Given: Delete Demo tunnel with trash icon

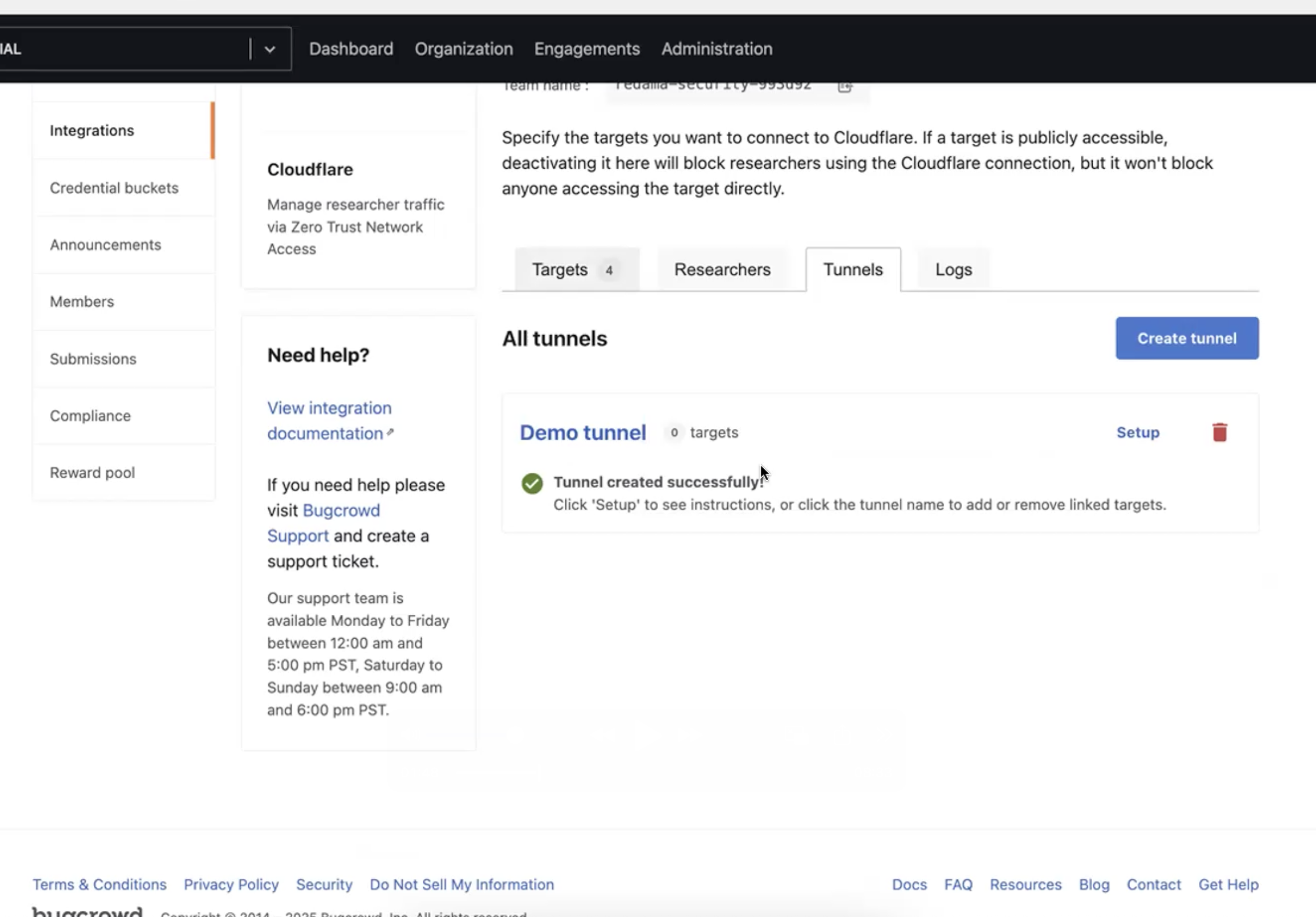Looking at the screenshot, I should pos(1220,432).
